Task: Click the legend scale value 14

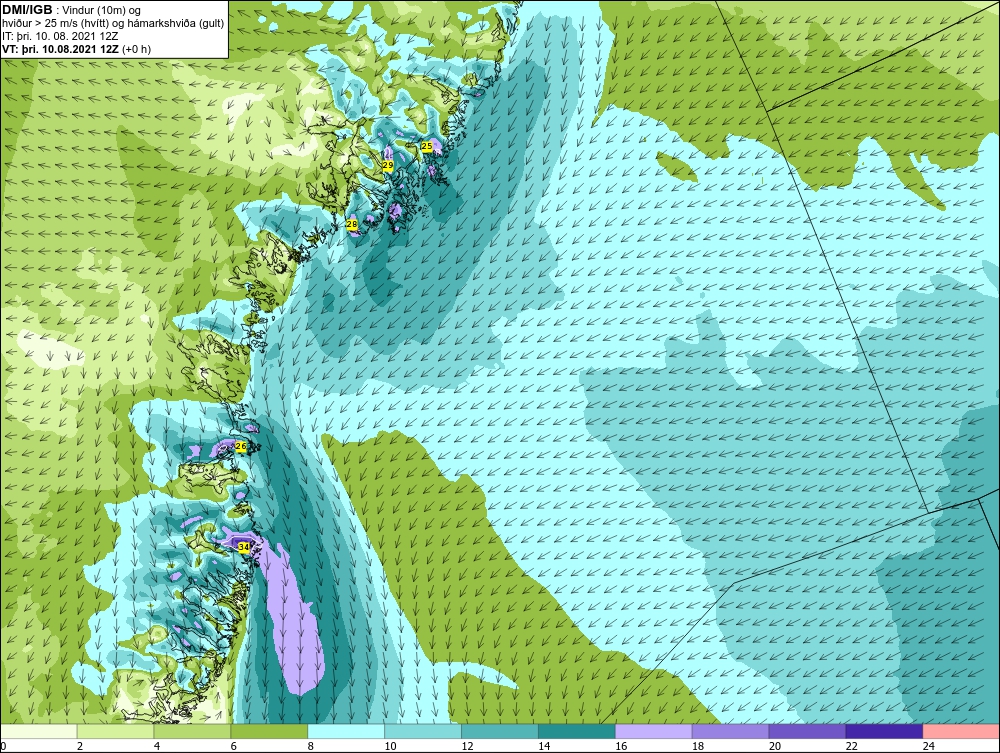Action: (x=544, y=746)
